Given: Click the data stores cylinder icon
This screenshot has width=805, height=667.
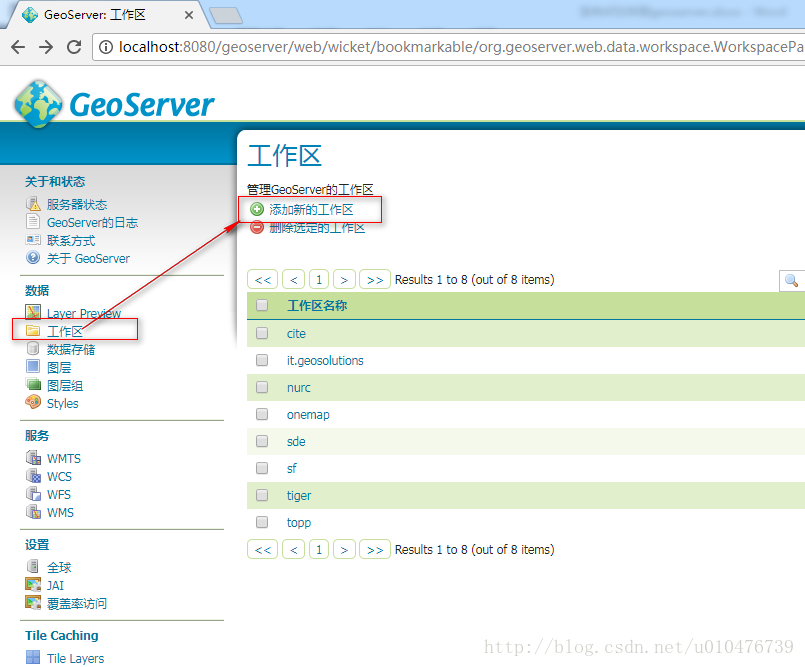Looking at the screenshot, I should click(33, 349).
